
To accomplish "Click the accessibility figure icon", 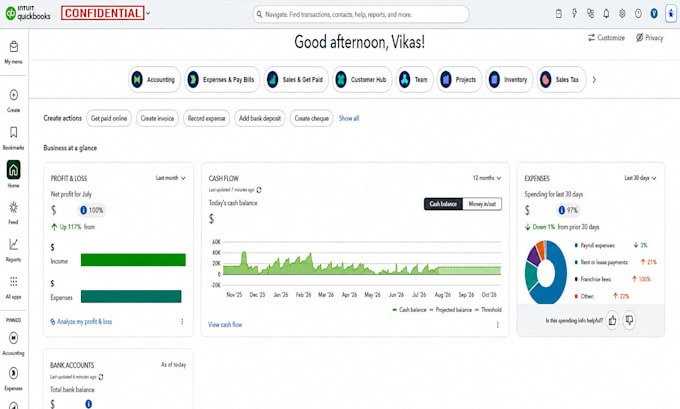I will point(671,14).
